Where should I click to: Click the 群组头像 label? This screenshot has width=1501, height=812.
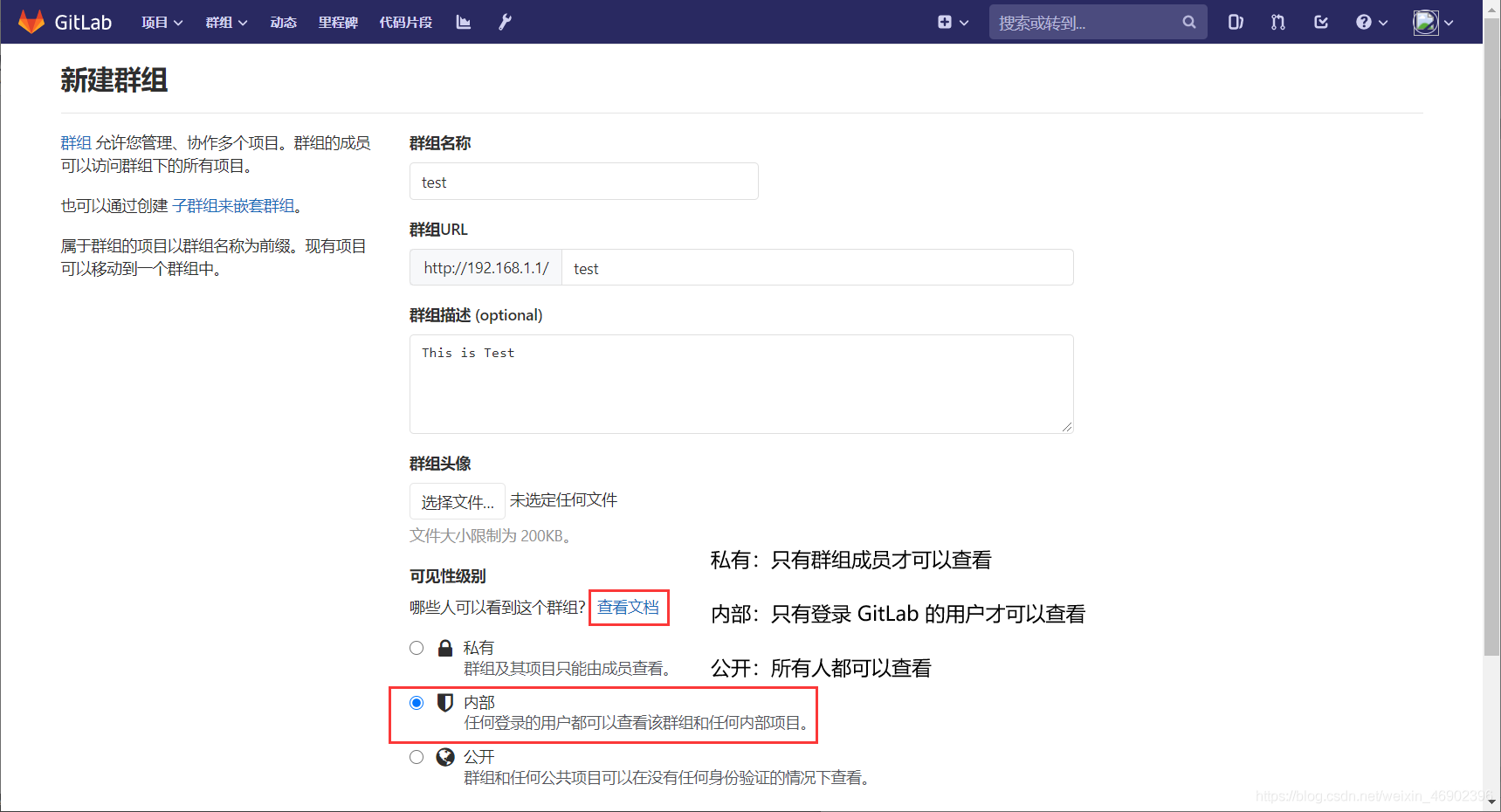pyautogui.click(x=440, y=464)
